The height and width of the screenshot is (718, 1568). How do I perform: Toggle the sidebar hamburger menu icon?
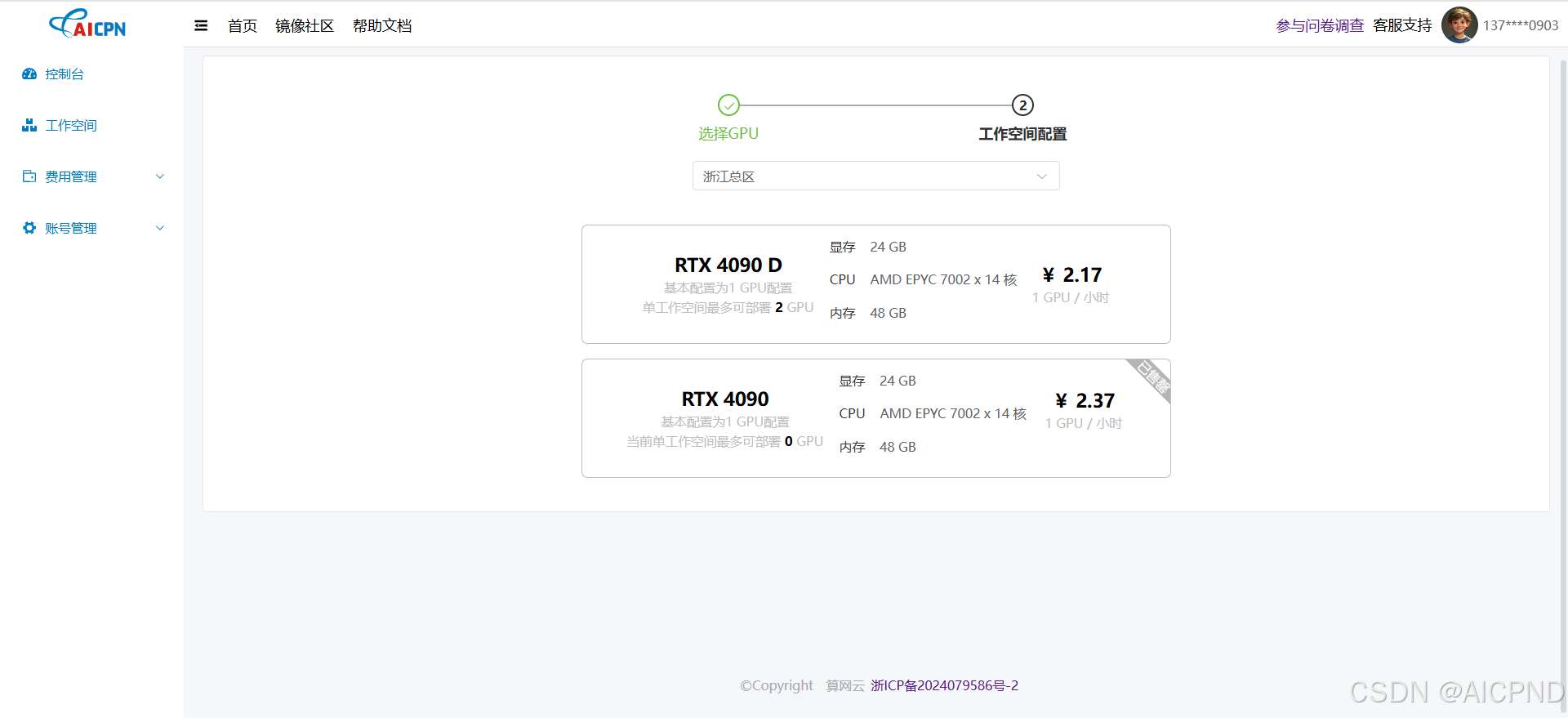pyautogui.click(x=201, y=25)
